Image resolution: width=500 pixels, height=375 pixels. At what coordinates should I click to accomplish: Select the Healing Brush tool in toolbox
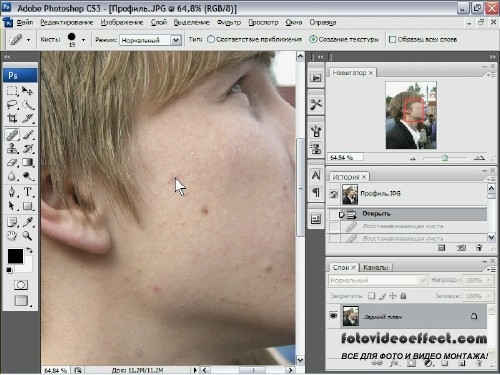point(12,135)
